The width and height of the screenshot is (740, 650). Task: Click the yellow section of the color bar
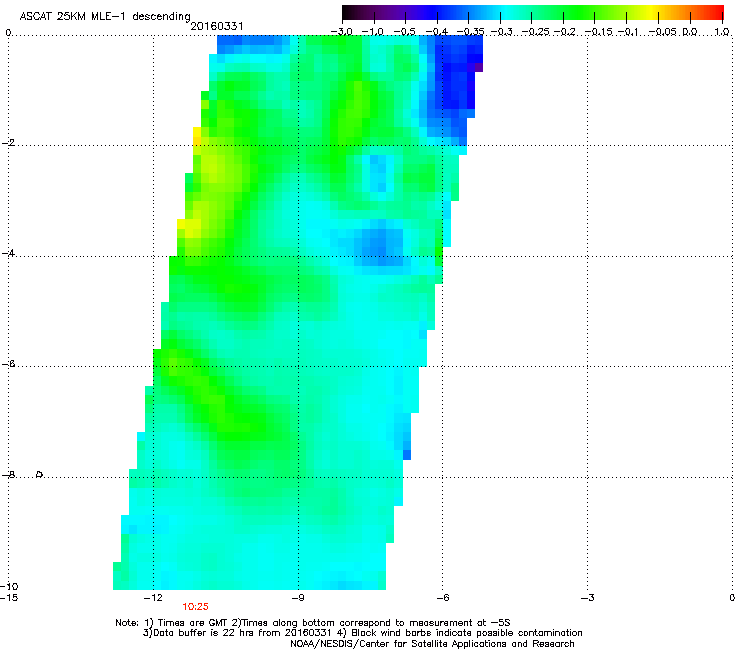653,12
